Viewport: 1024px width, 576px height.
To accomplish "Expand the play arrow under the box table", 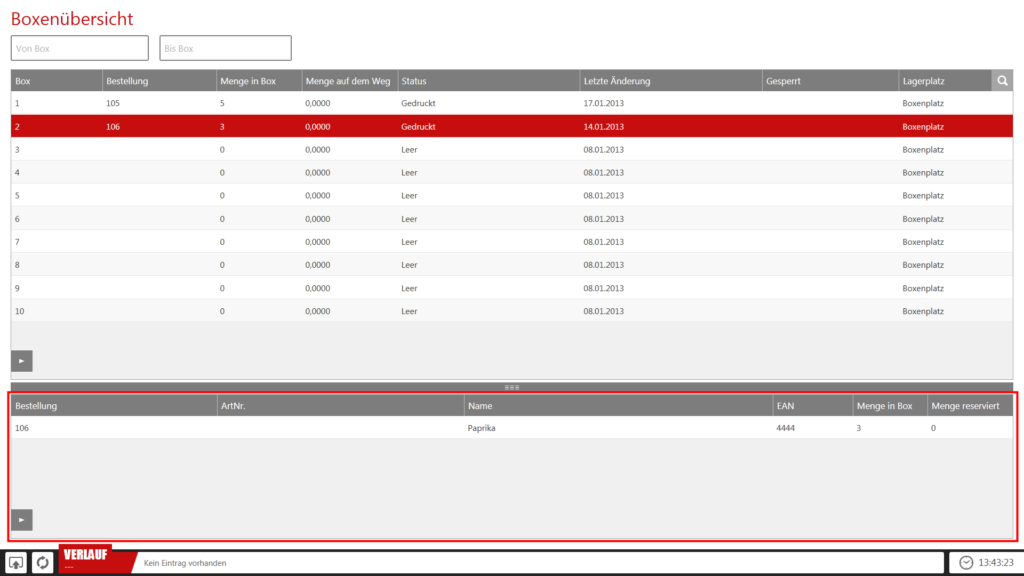I will click(x=22, y=360).
